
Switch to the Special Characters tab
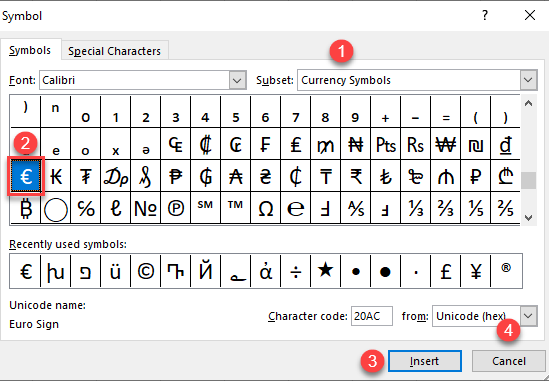click(x=114, y=51)
